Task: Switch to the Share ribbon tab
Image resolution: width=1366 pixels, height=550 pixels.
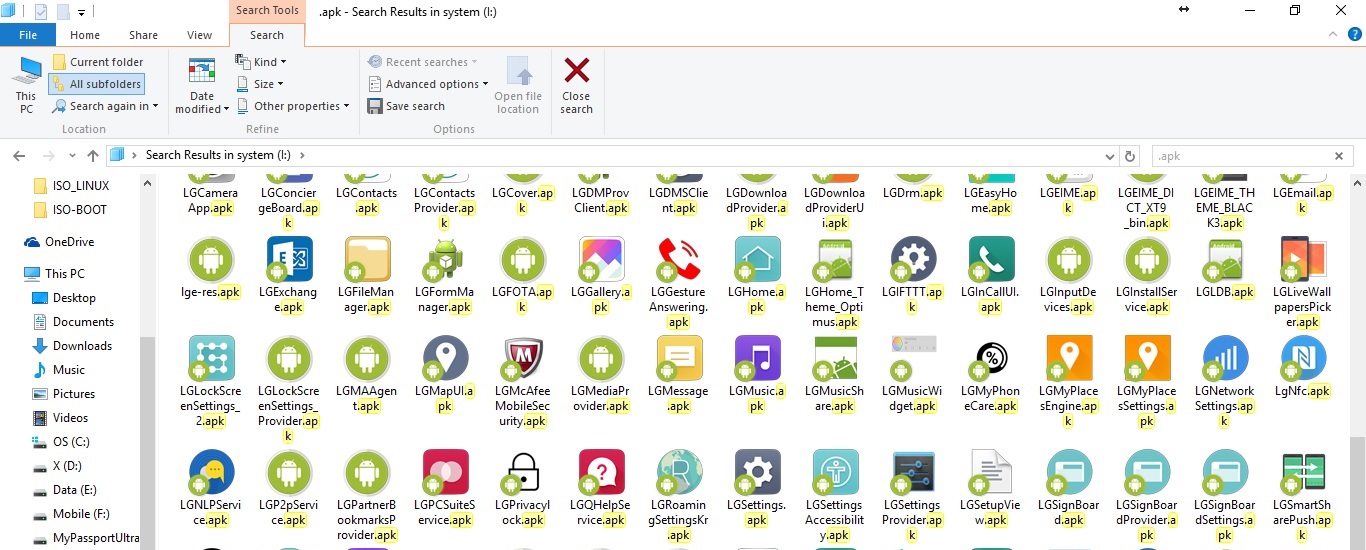Action: point(143,35)
